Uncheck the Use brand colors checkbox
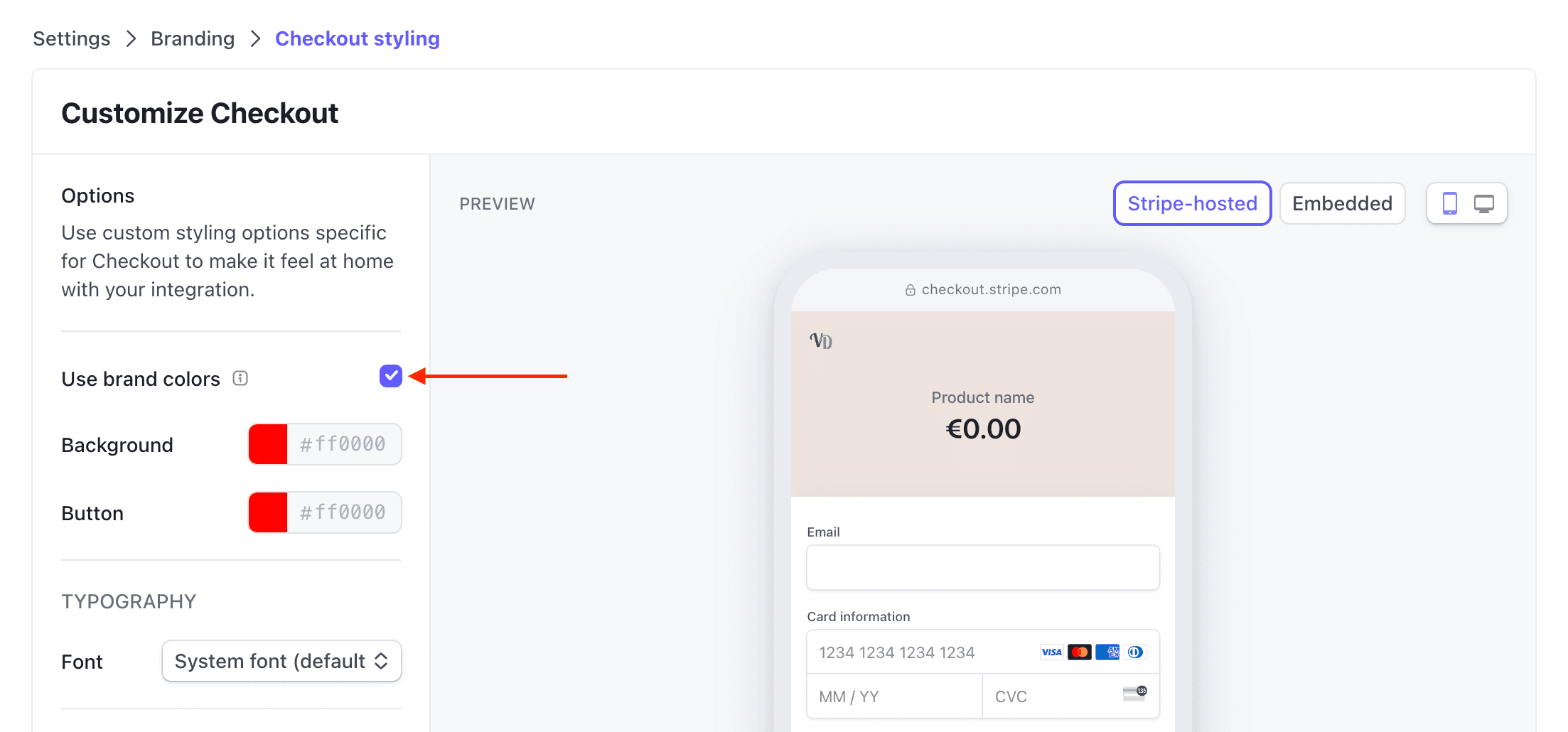The height and width of the screenshot is (732, 1568). 391,376
